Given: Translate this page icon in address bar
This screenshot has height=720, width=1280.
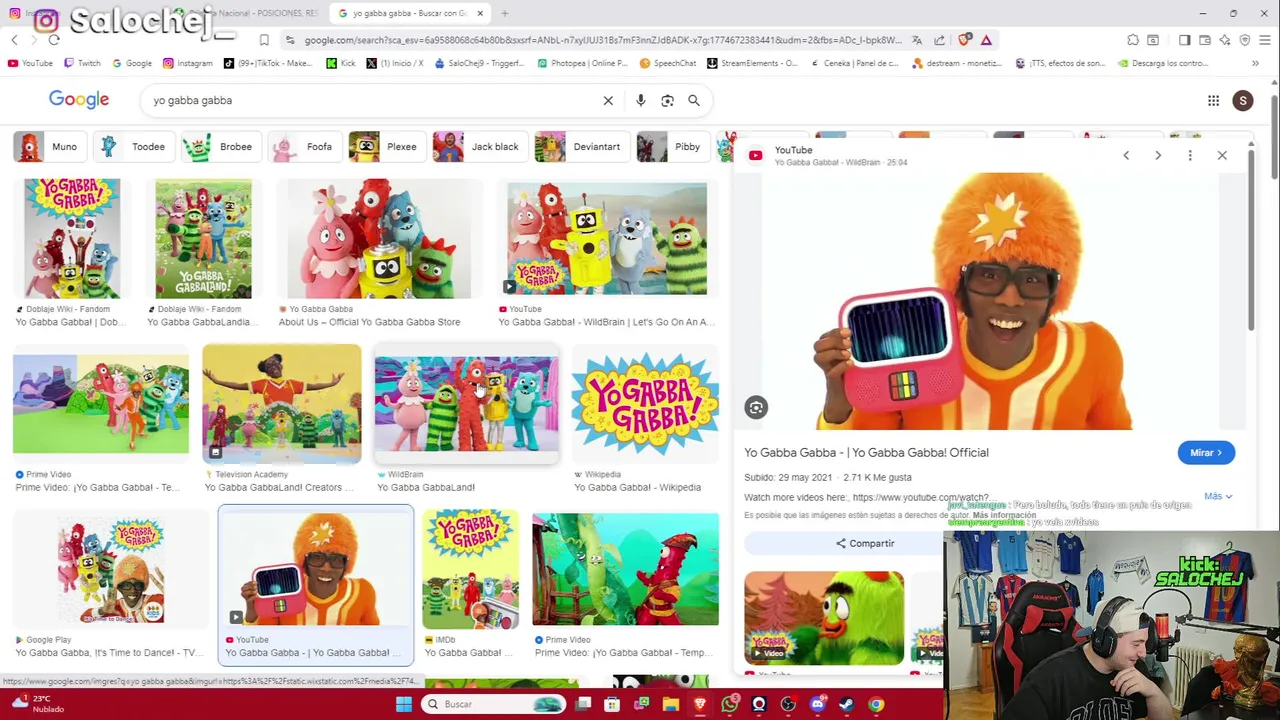Looking at the screenshot, I should pyautogui.click(x=917, y=40).
